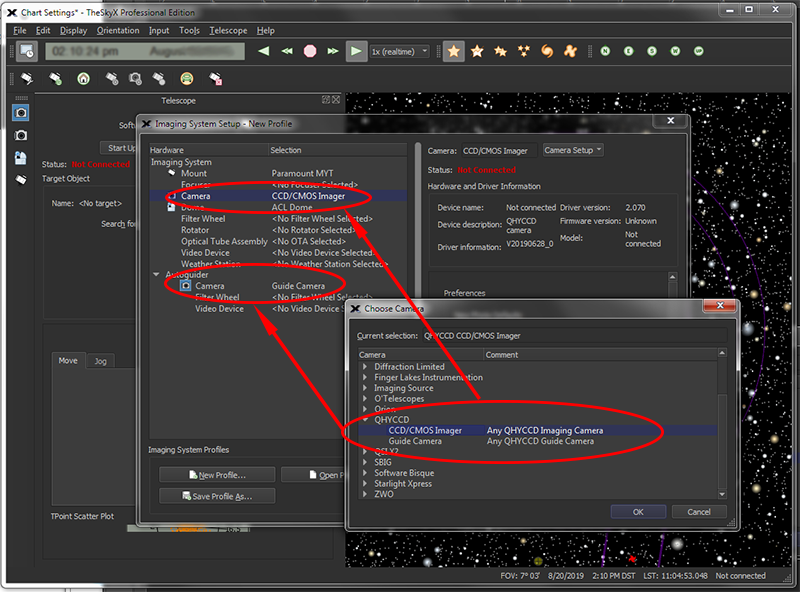Expand the SBIG camera group
Viewport: 800px width, 592px height.
pos(365,462)
